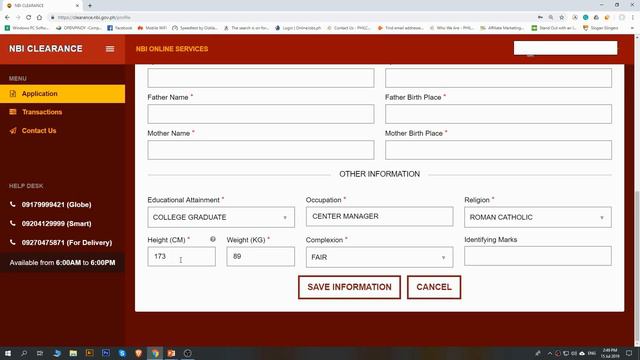Image resolution: width=640 pixels, height=360 pixels.
Task: Select the NBI CLEARANCE browser tab
Action: point(42,6)
